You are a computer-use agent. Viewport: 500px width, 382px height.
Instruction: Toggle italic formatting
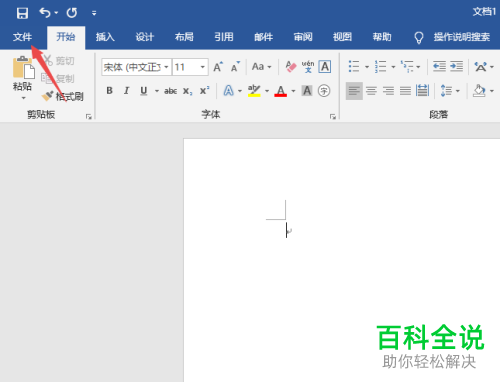pyautogui.click(x=126, y=91)
